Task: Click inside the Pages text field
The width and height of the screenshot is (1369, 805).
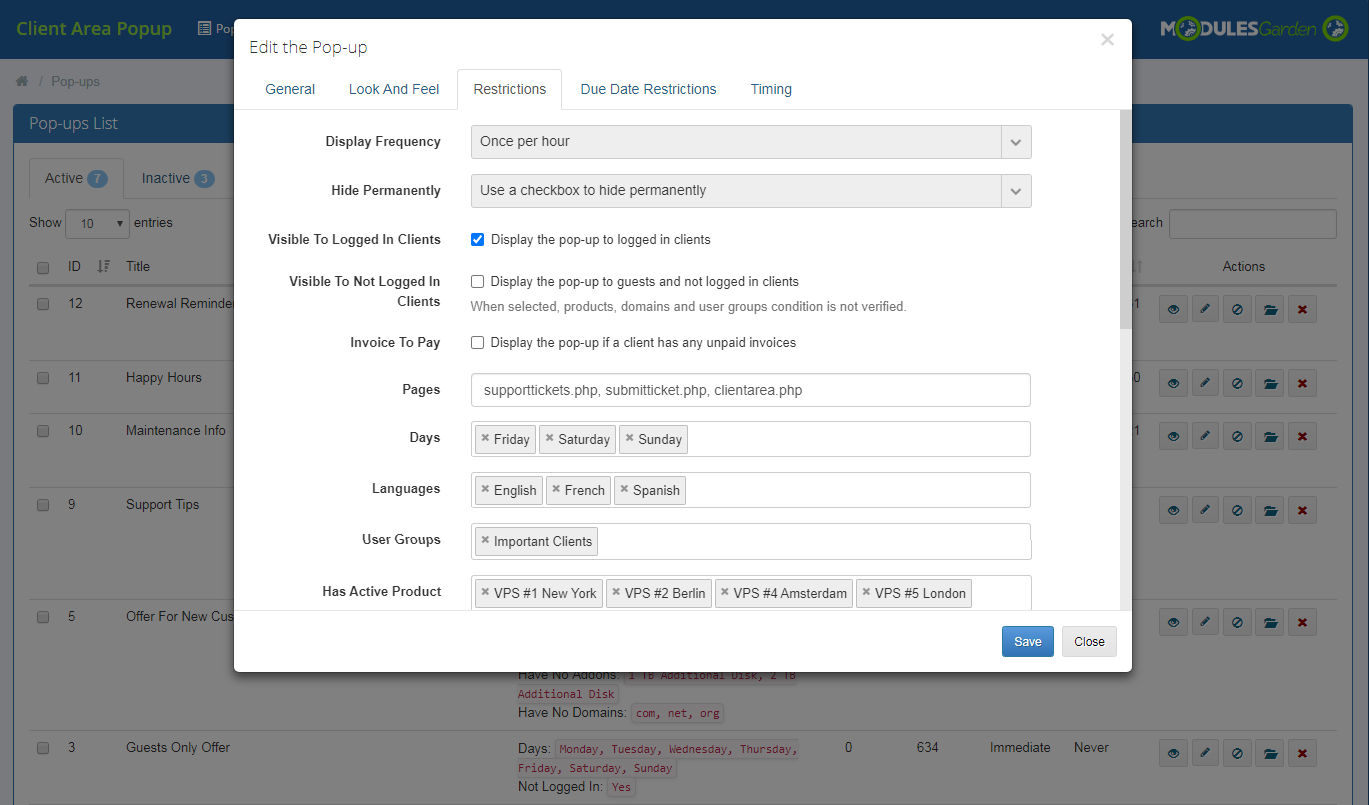Action: click(750, 389)
